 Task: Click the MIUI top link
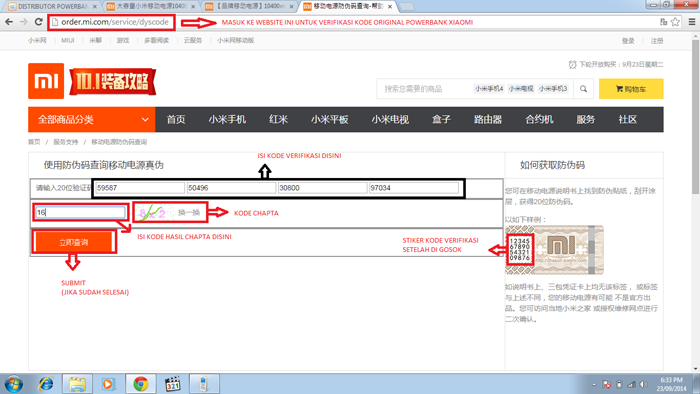tap(68, 40)
